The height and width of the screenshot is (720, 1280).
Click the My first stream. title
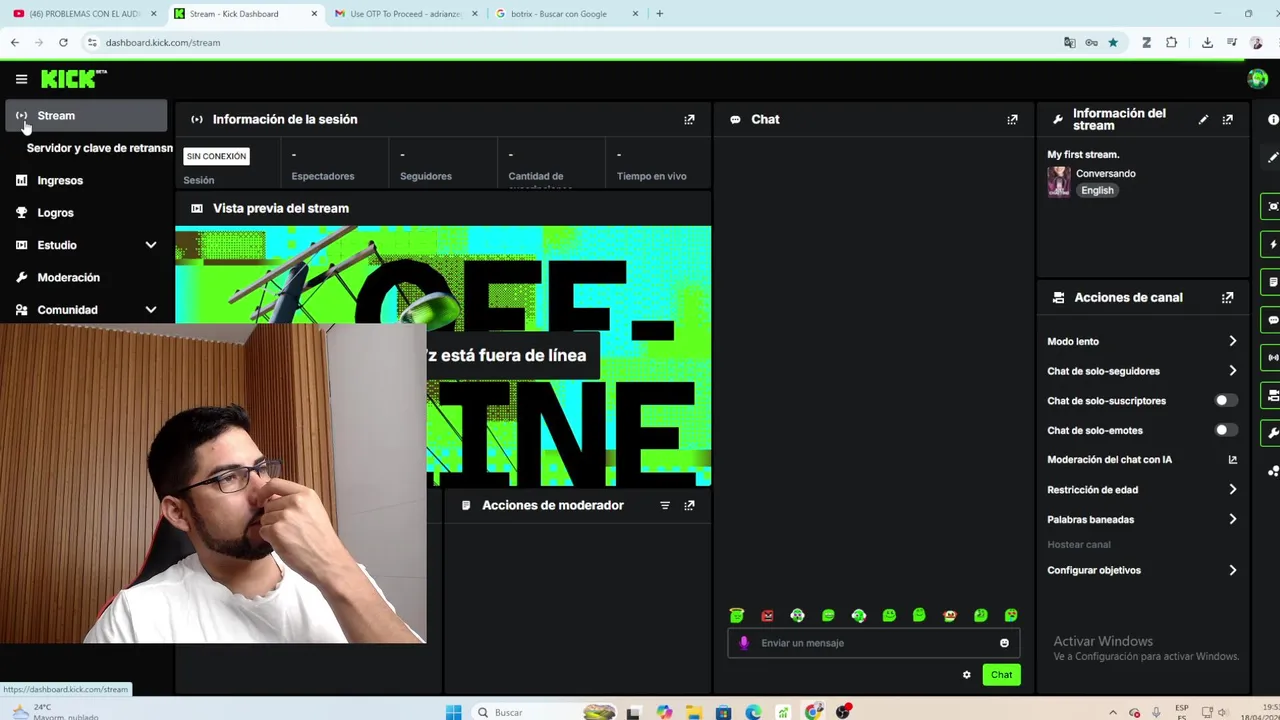click(1083, 154)
